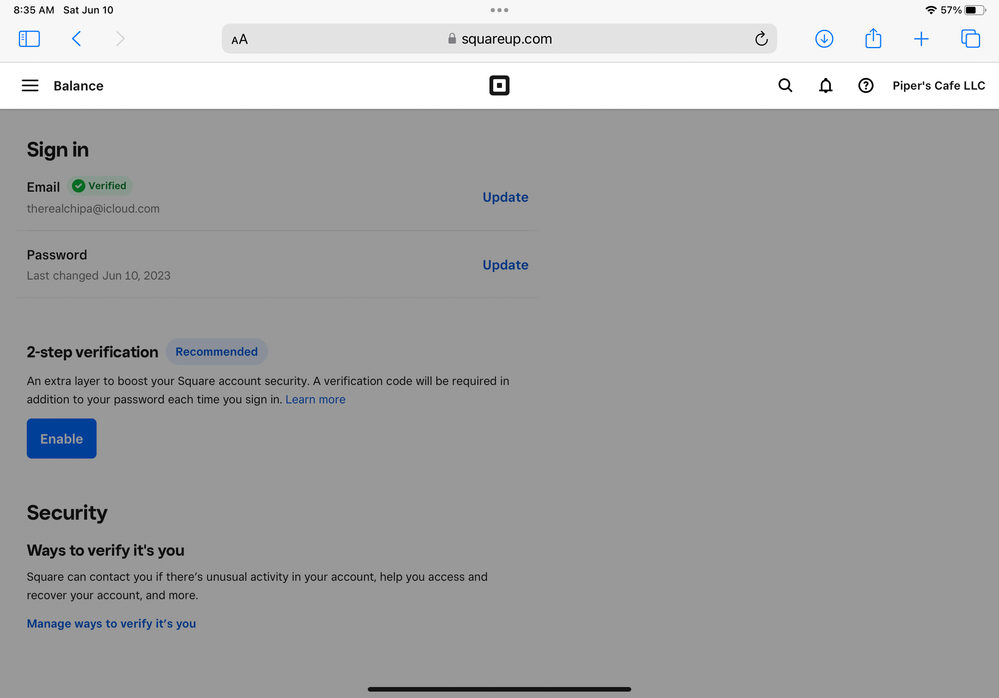Update the account password

coord(505,265)
